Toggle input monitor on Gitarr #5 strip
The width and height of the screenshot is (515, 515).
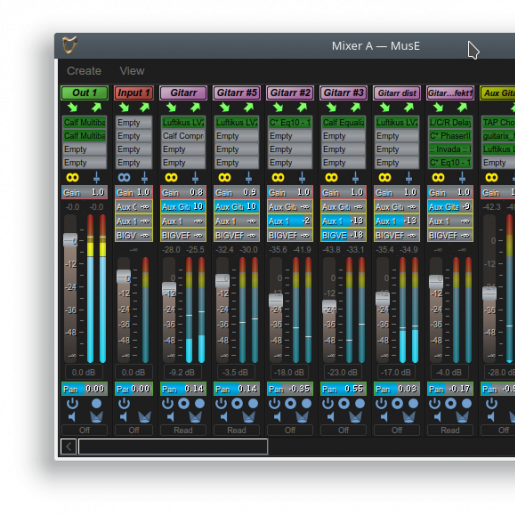[x=237, y=403]
